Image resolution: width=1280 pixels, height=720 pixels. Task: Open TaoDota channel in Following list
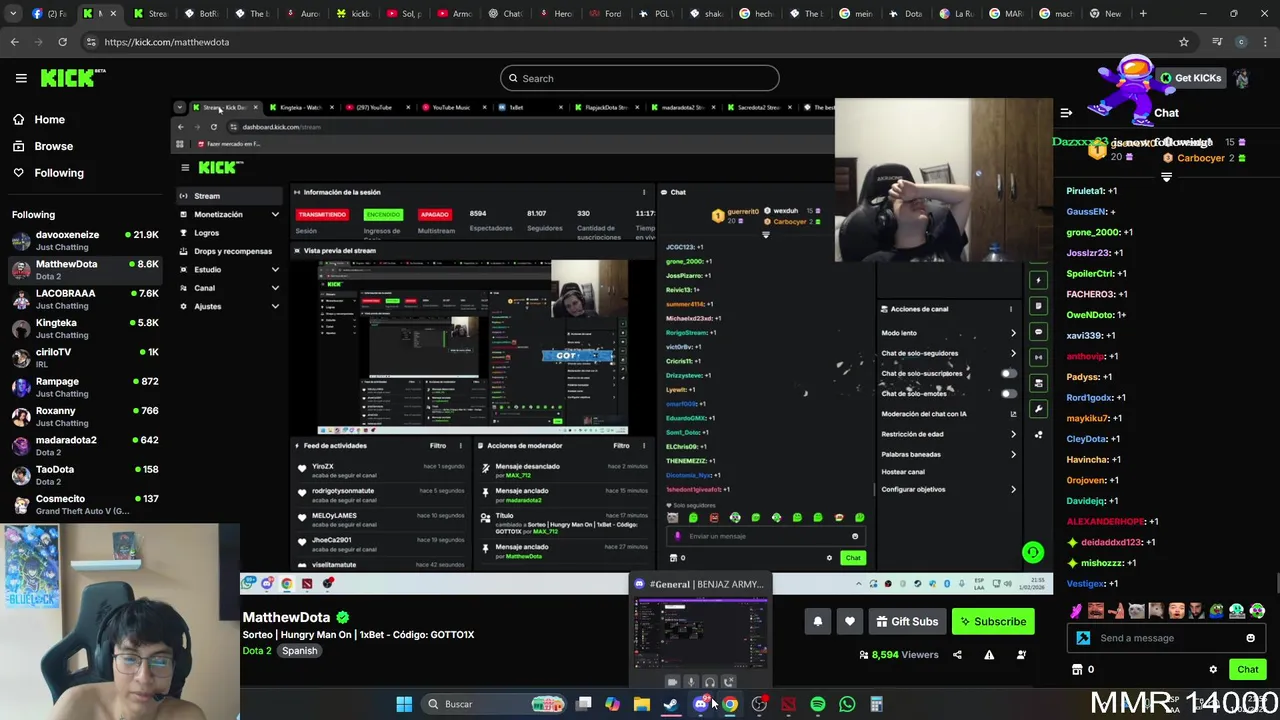pos(85,475)
